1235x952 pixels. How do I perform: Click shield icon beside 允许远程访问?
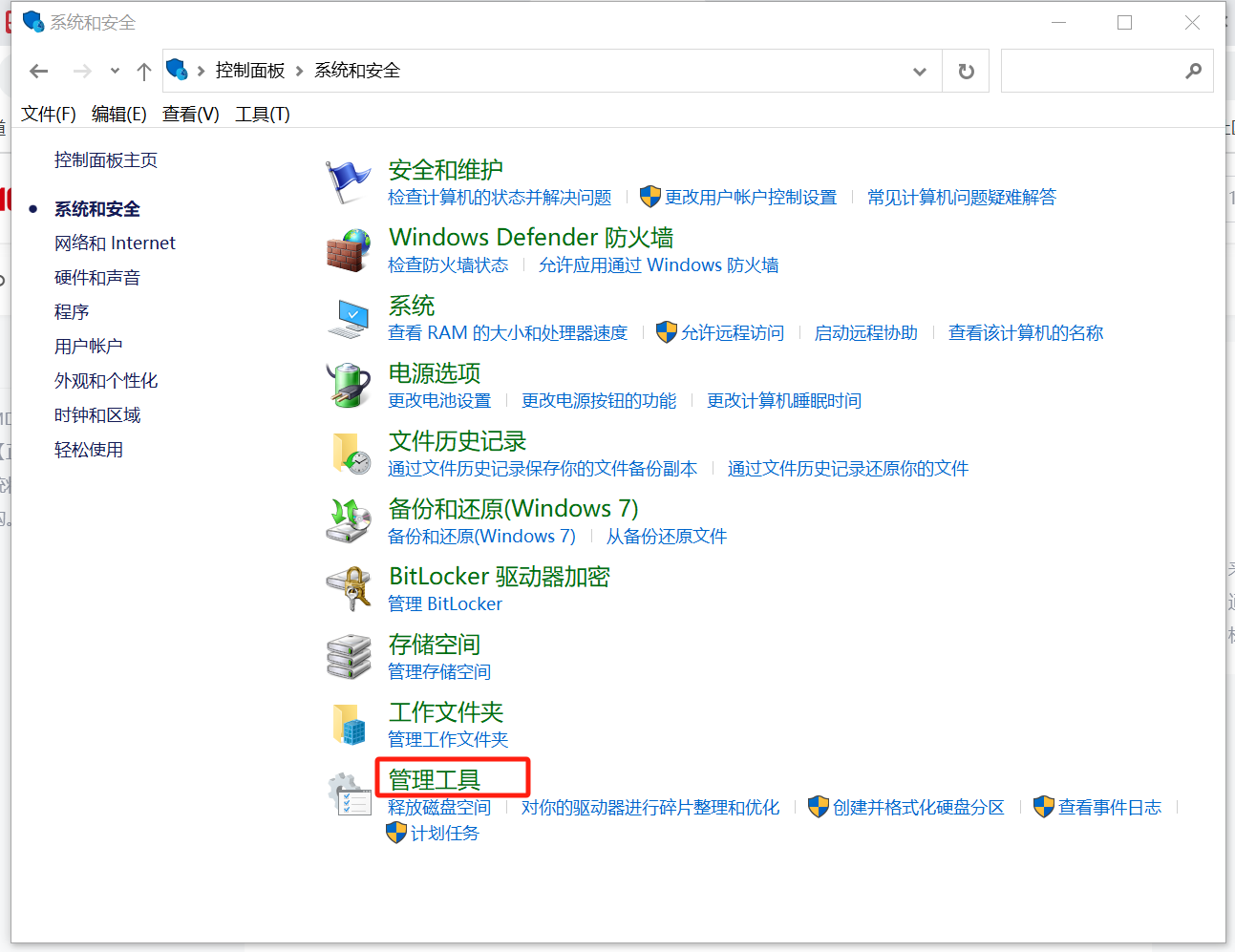667,332
